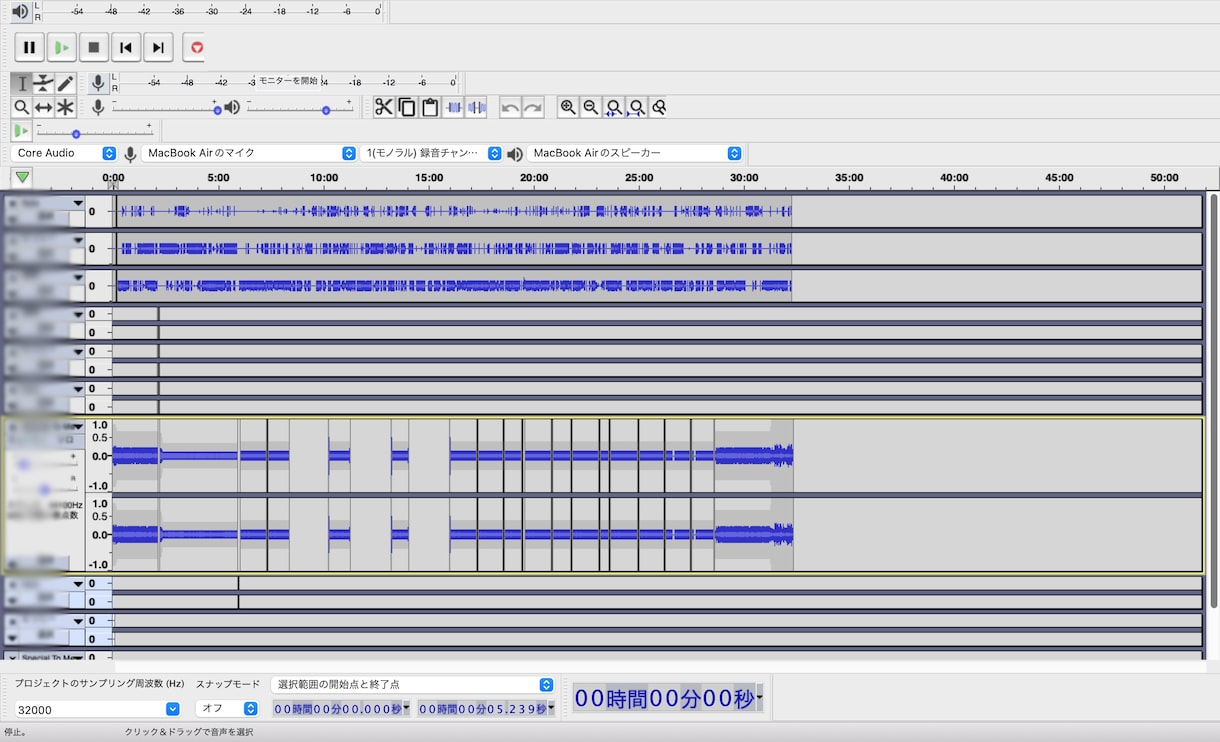Fit the selection to the window width

(614, 107)
